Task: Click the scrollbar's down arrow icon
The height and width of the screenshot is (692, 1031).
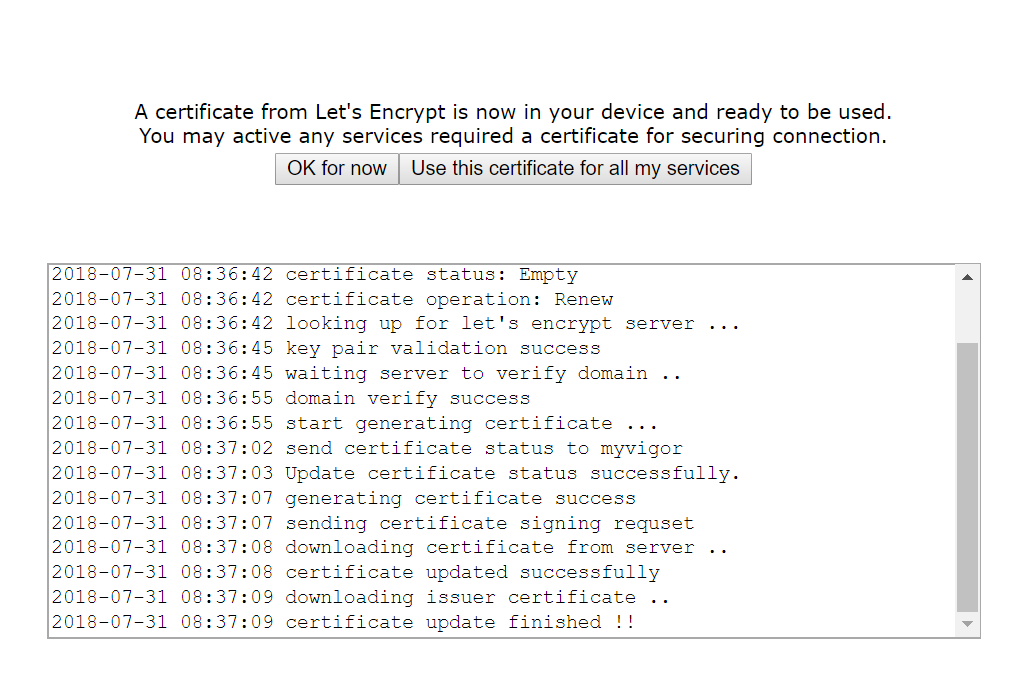Action: (966, 625)
